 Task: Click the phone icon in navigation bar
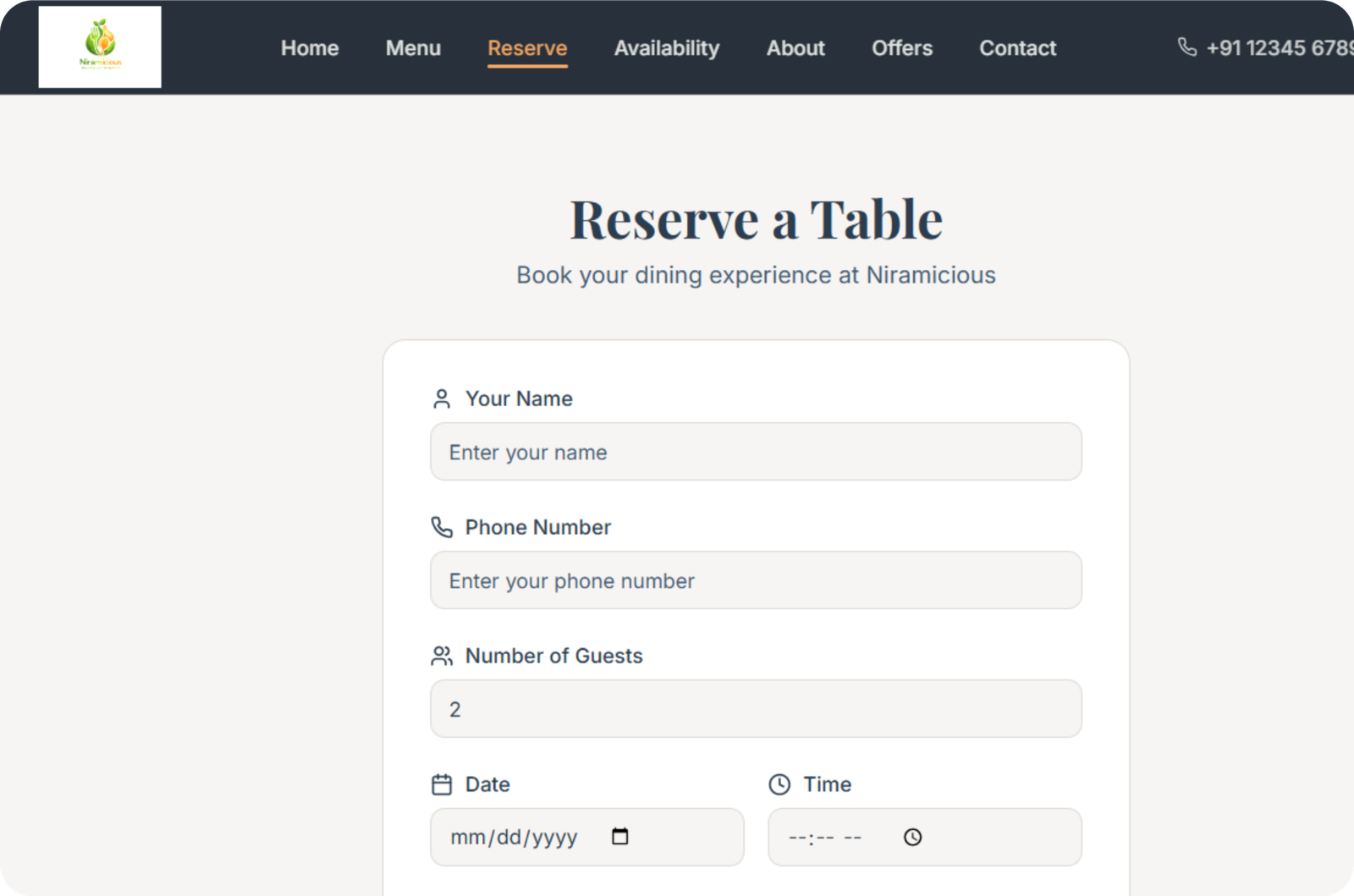[1186, 47]
